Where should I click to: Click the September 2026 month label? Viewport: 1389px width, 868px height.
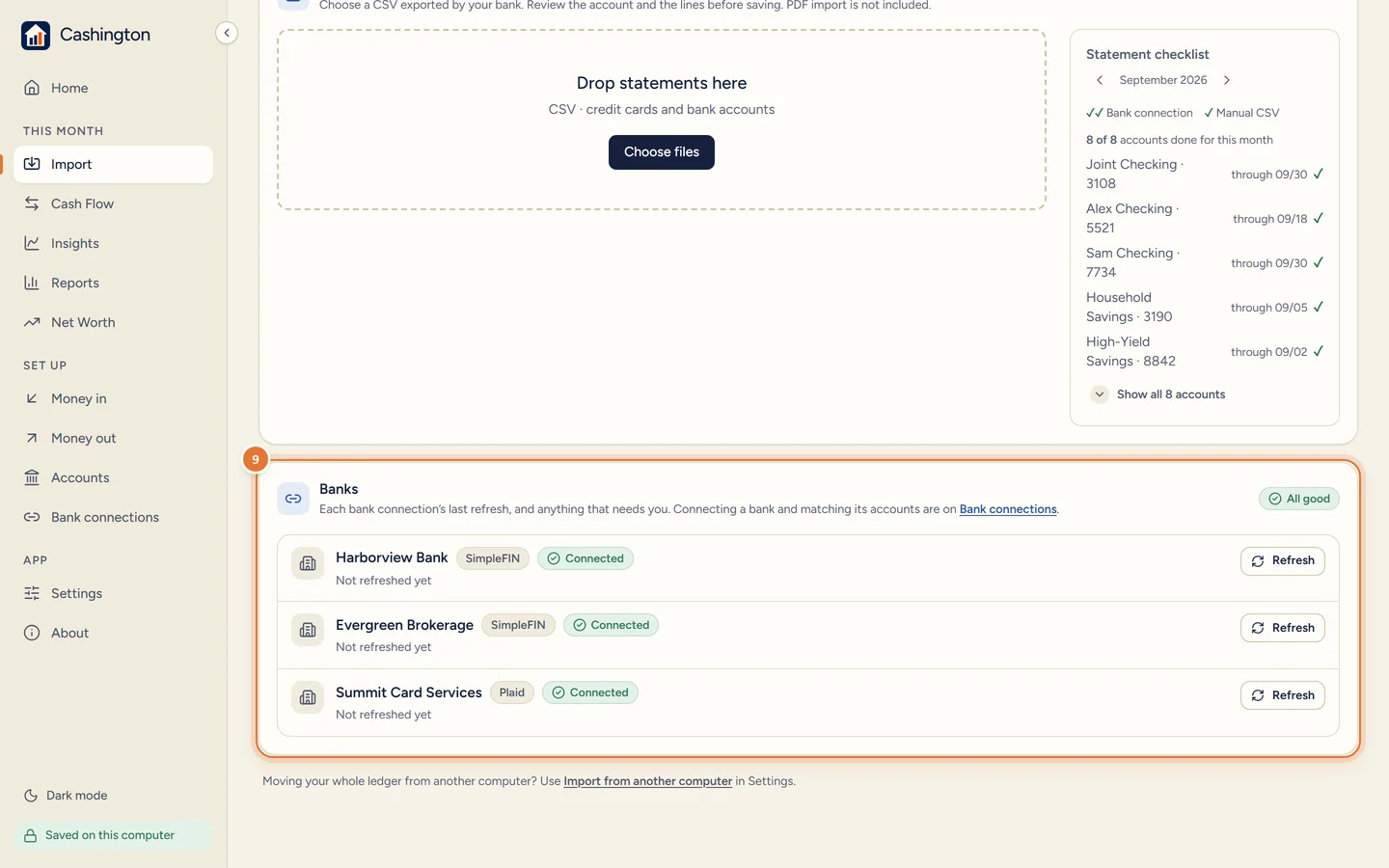[1163, 80]
